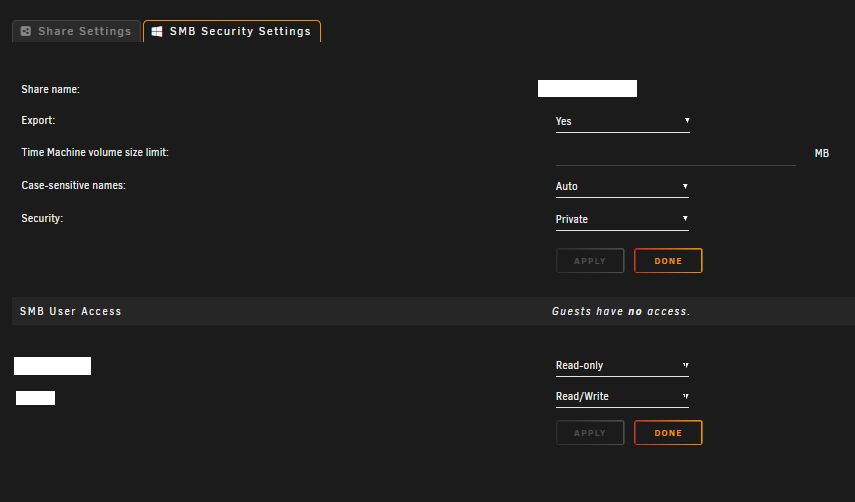The height and width of the screenshot is (502, 855).
Task: Click Apply button under Security setting
Action: pos(590,261)
